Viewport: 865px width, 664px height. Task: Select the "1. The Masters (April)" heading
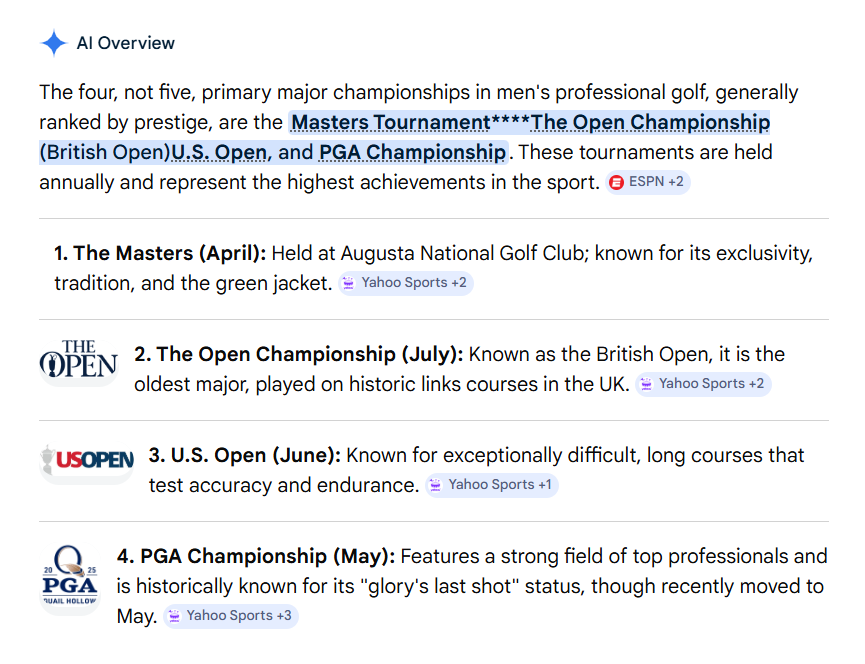tap(160, 253)
